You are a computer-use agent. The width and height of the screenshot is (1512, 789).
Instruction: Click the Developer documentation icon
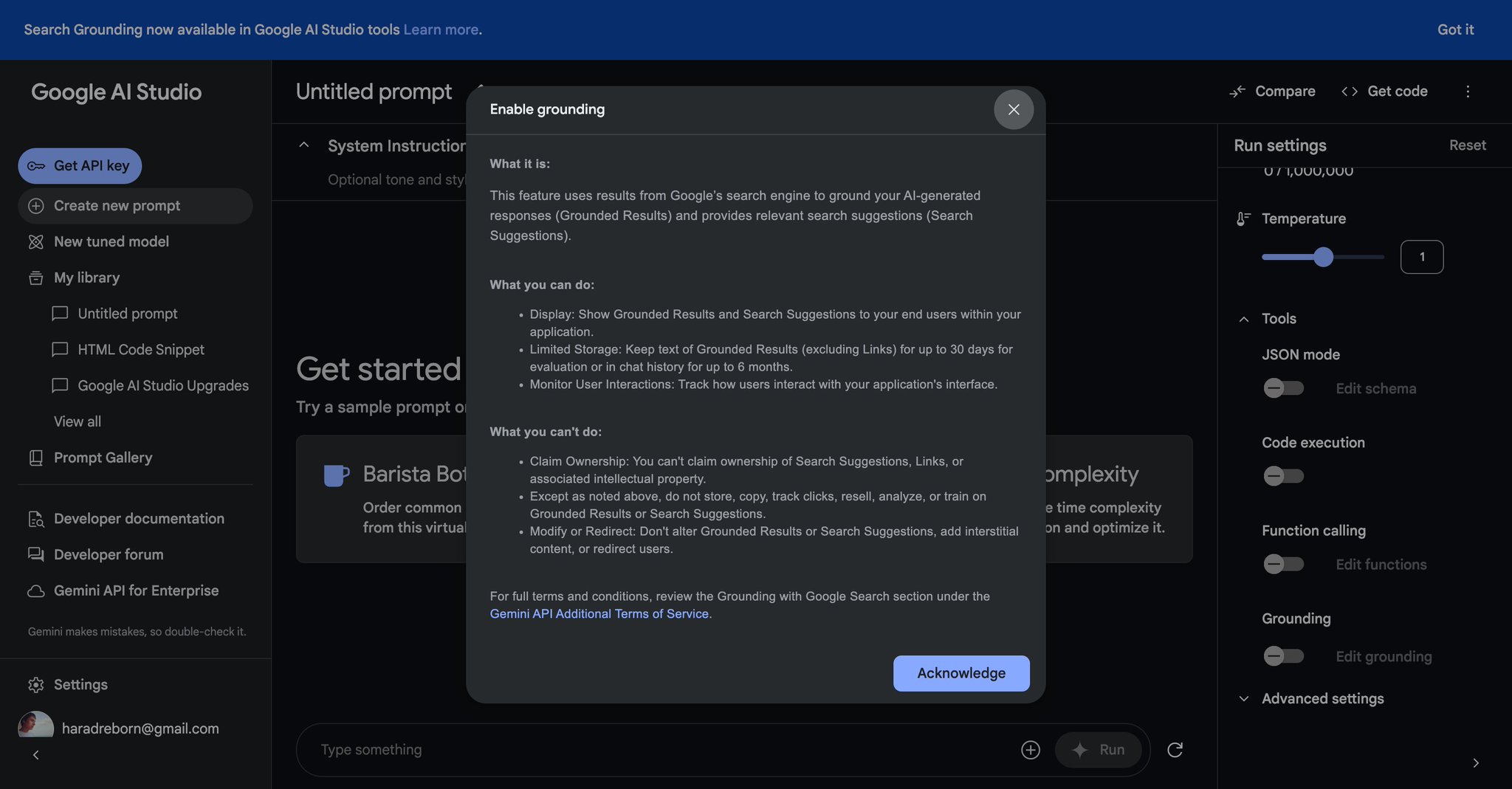36,519
